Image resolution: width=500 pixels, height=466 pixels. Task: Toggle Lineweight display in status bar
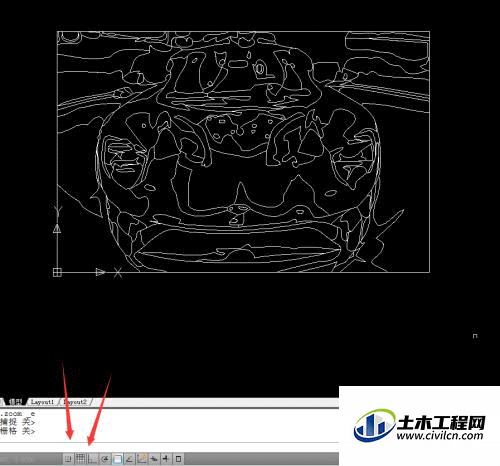pyautogui.click(x=166, y=459)
